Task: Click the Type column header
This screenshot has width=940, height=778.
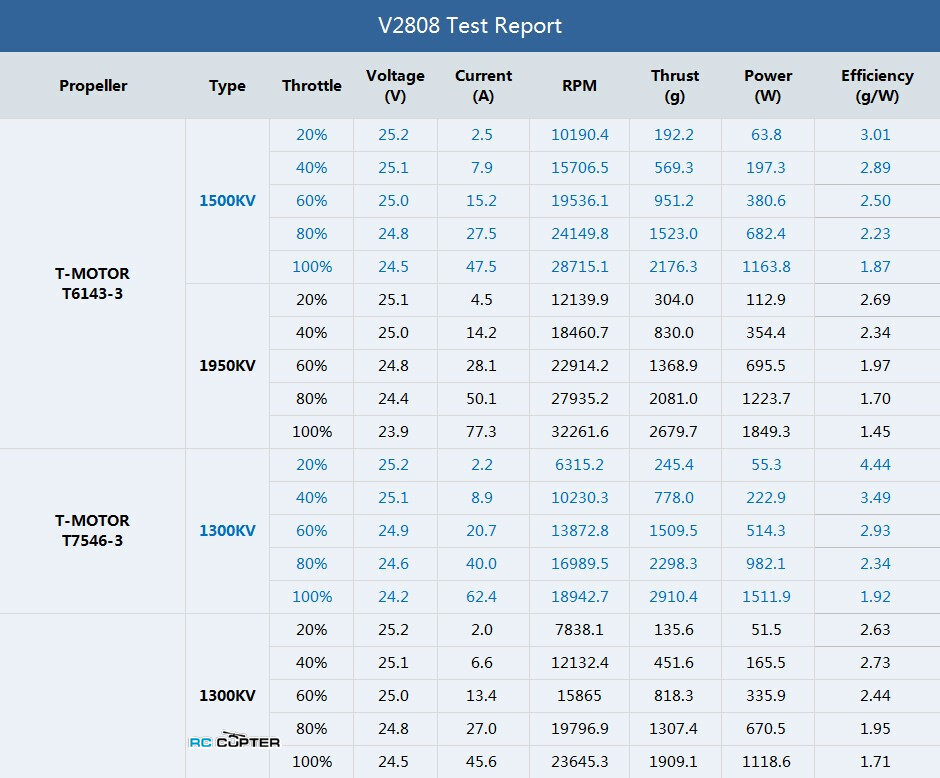Action: coord(227,86)
